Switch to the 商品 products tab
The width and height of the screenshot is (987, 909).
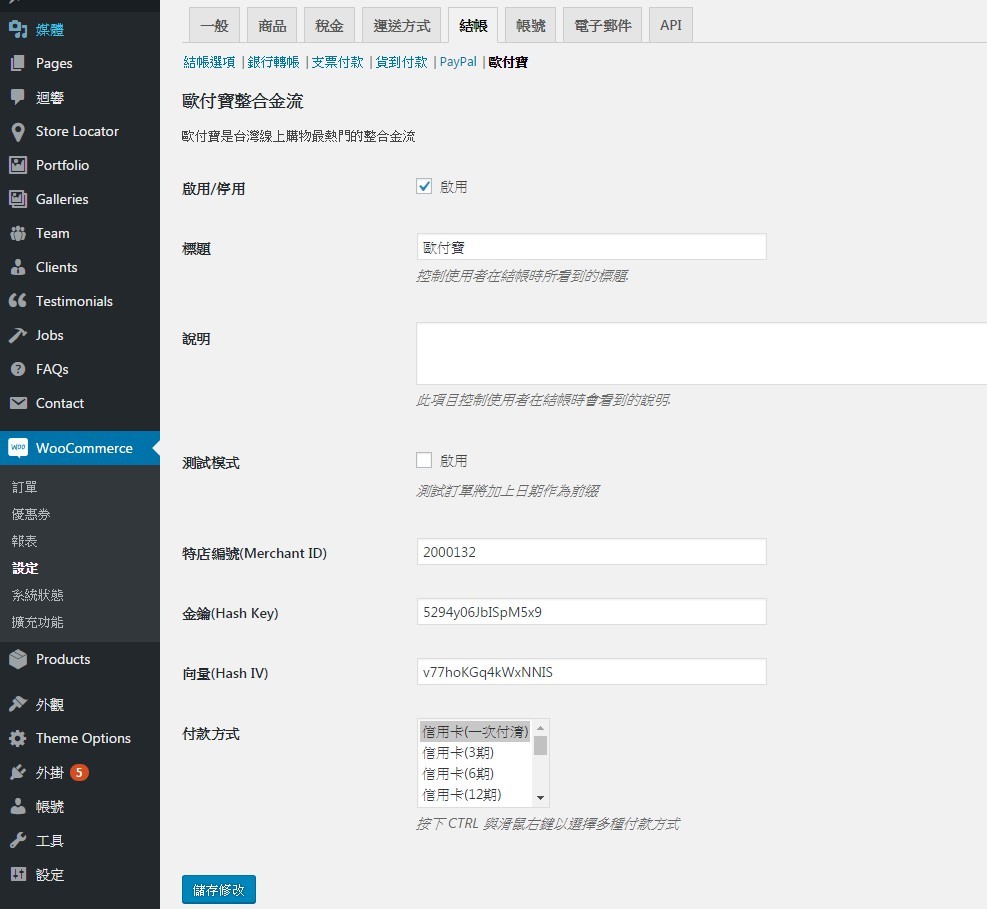(272, 25)
